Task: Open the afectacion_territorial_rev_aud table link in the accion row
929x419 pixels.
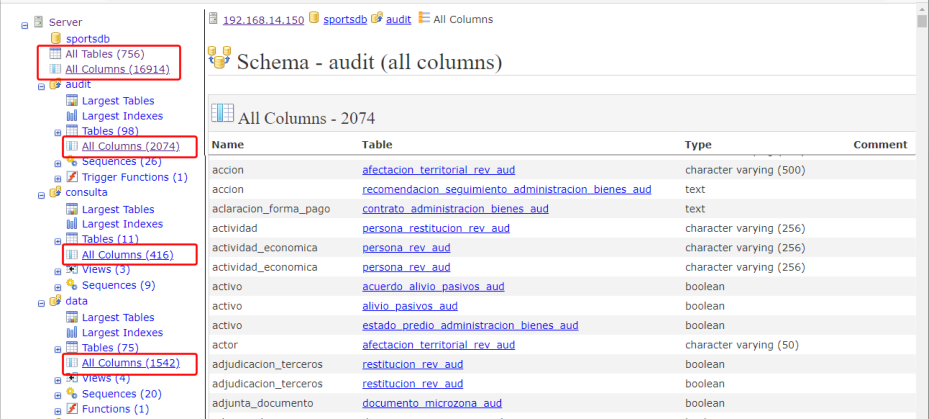Action: click(x=439, y=170)
